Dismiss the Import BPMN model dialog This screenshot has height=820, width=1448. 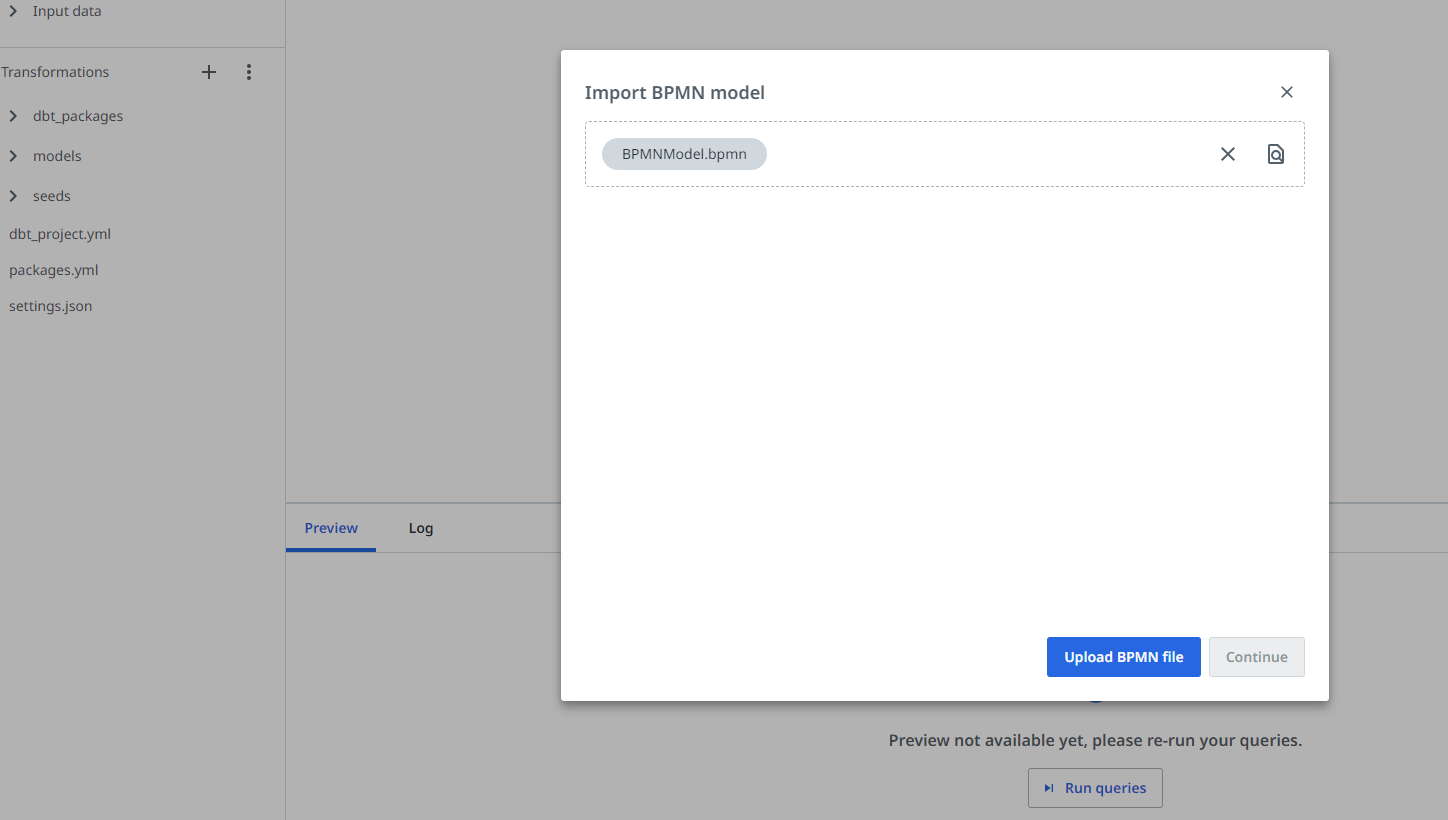1287,91
